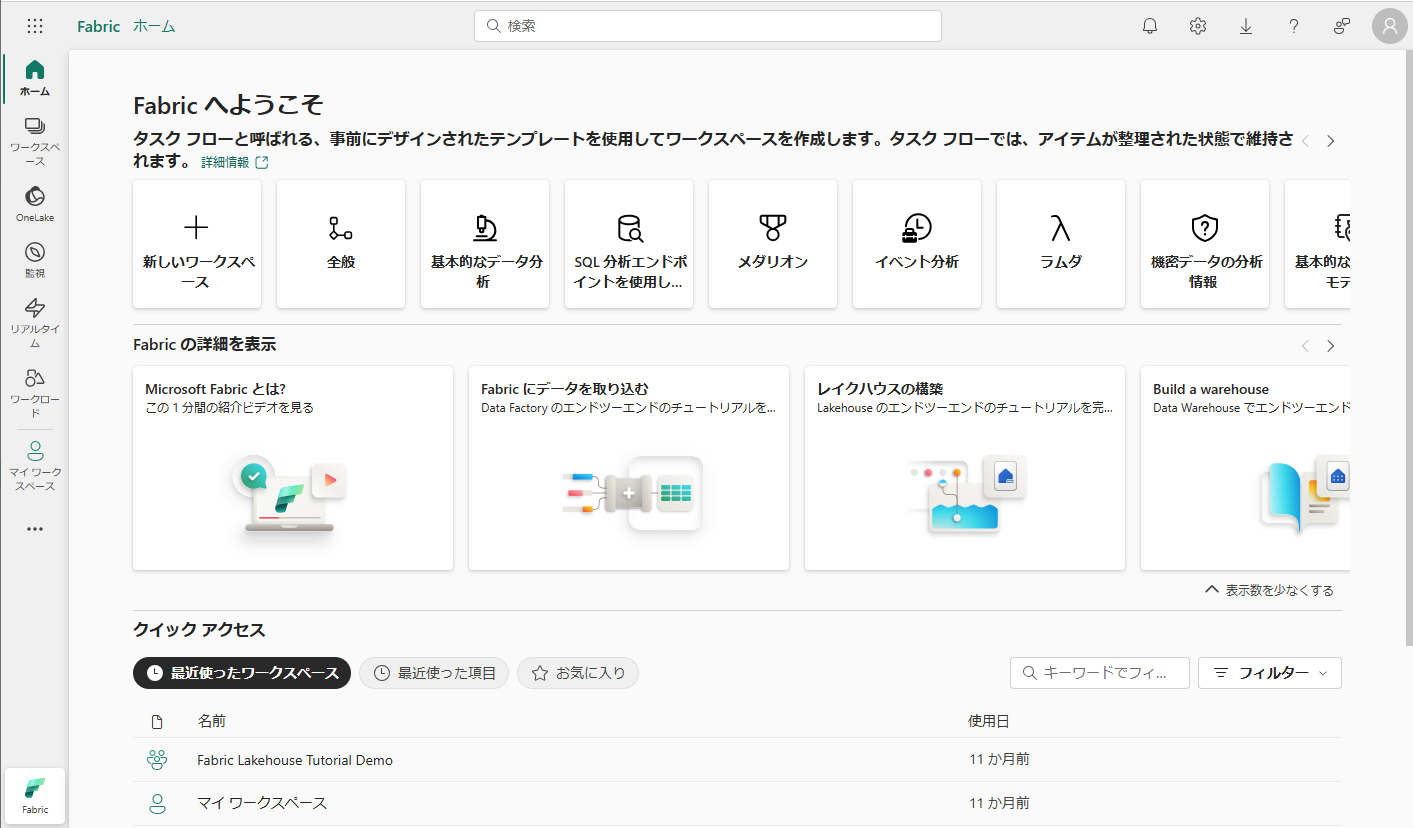Open the 詳細情報 link
Screen dimensions: 1413x828
tap(234, 162)
